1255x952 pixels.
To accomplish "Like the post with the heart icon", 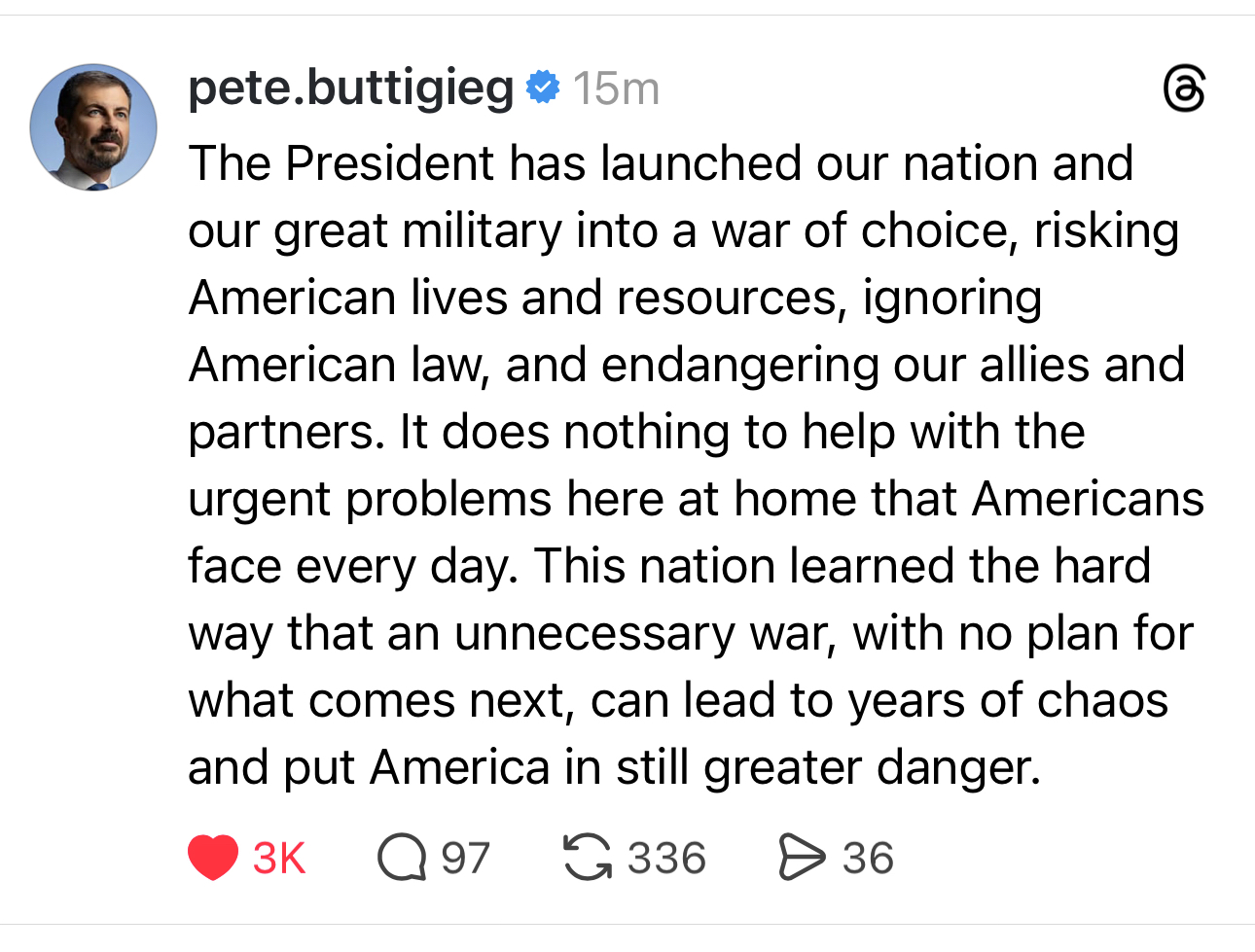I will tap(212, 858).
